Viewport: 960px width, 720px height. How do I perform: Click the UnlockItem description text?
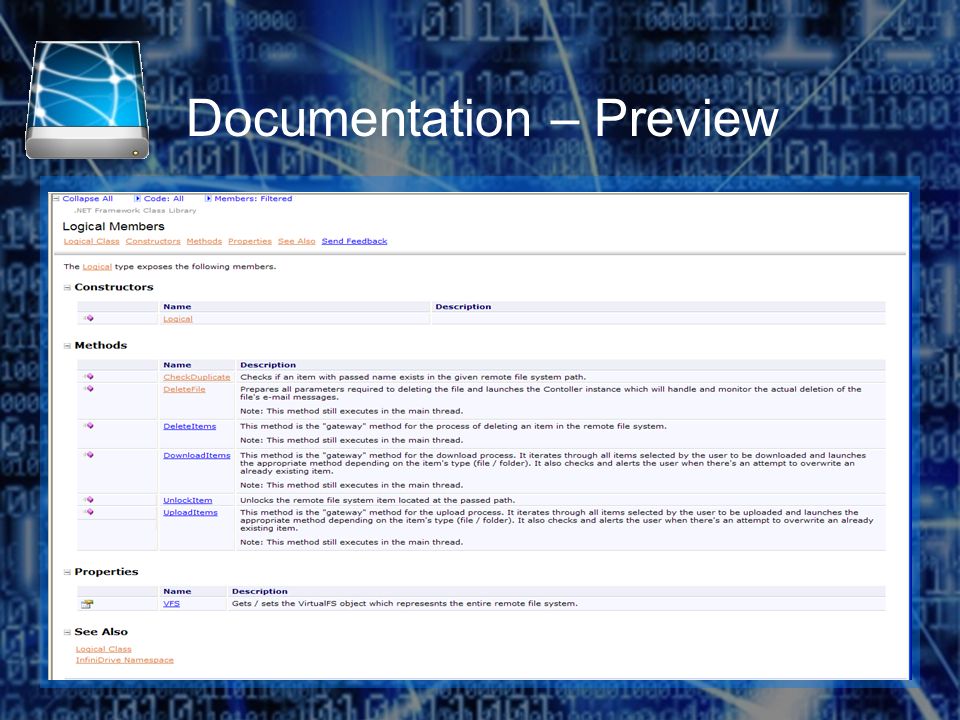pos(378,500)
